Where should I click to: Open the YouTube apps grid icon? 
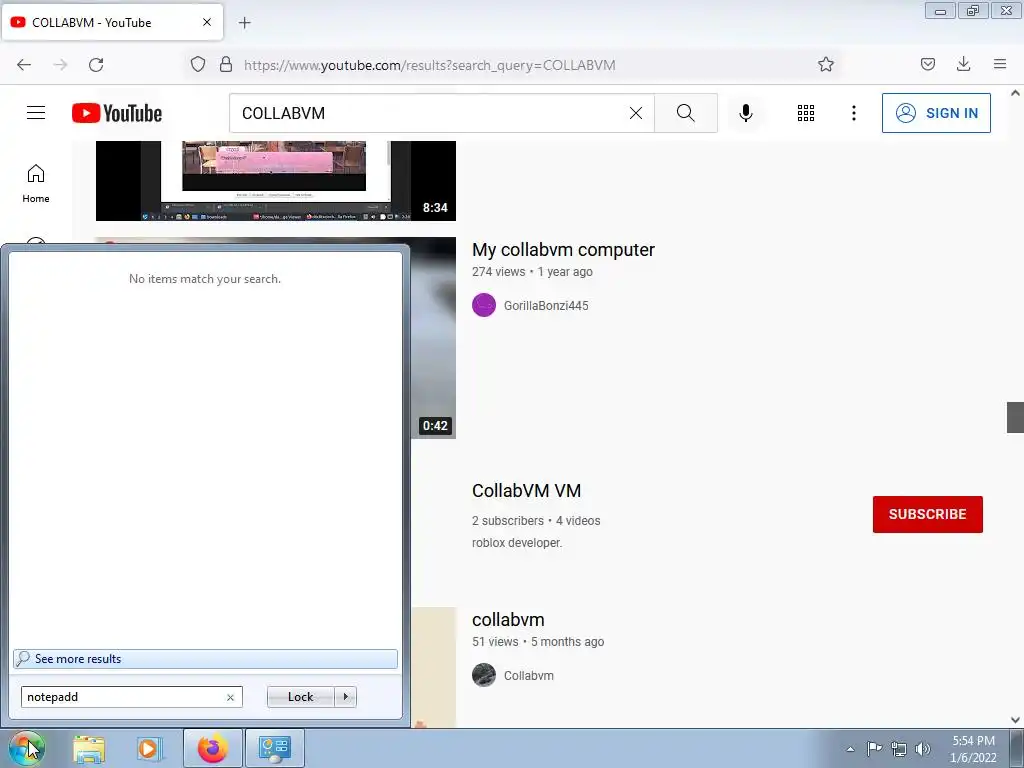[806, 113]
